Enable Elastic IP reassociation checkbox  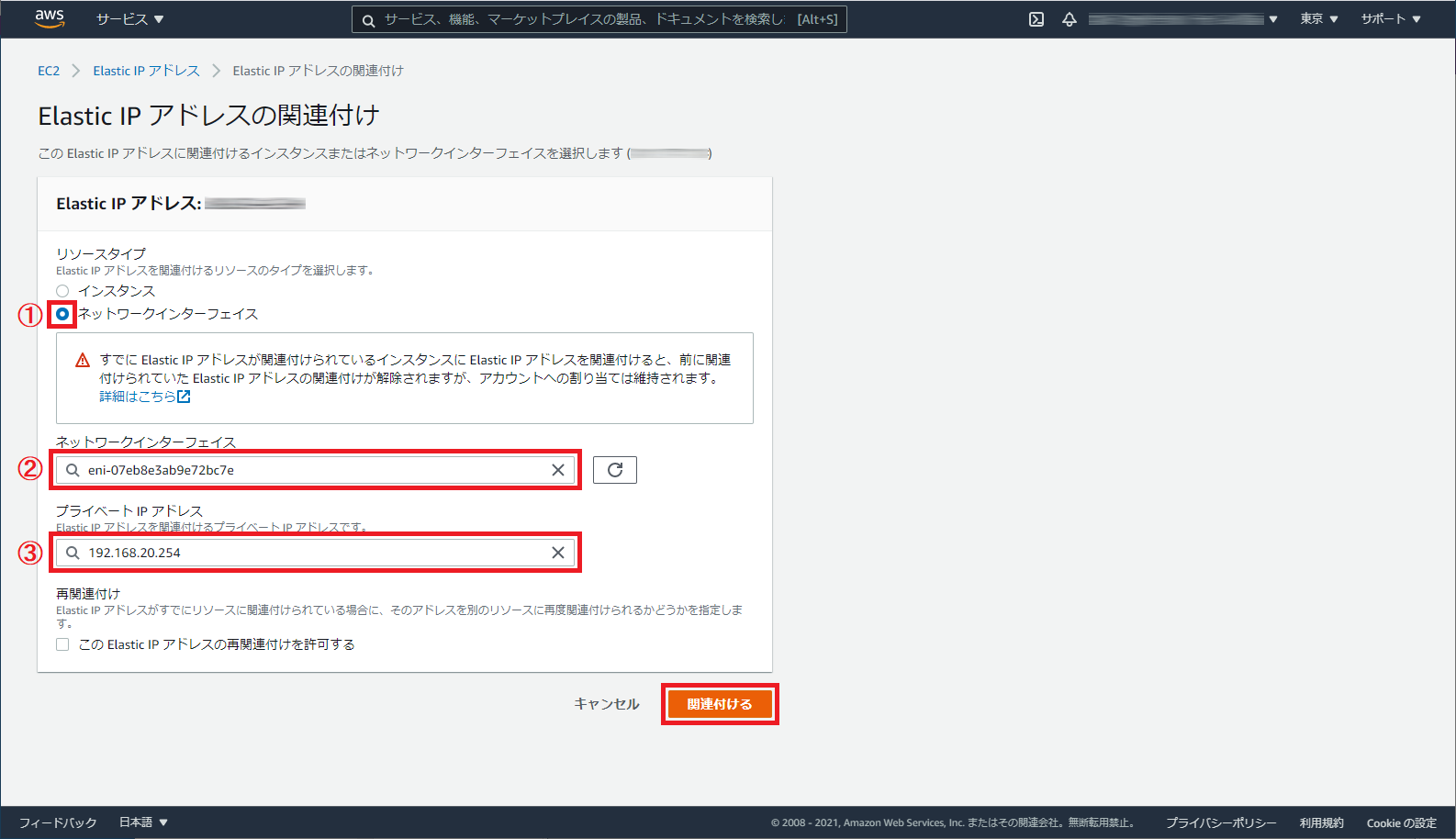click(x=62, y=644)
